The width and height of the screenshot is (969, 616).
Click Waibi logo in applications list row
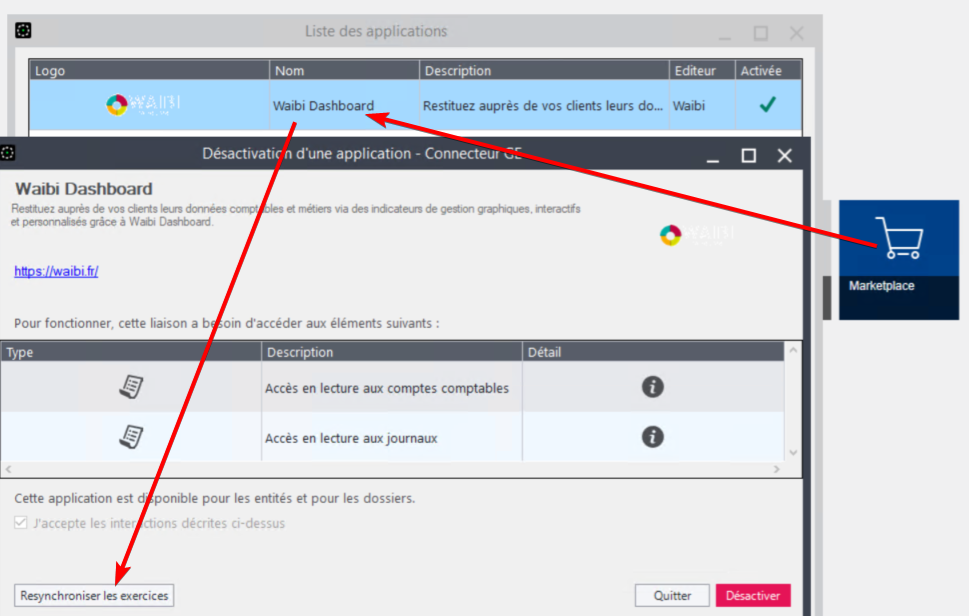[143, 104]
